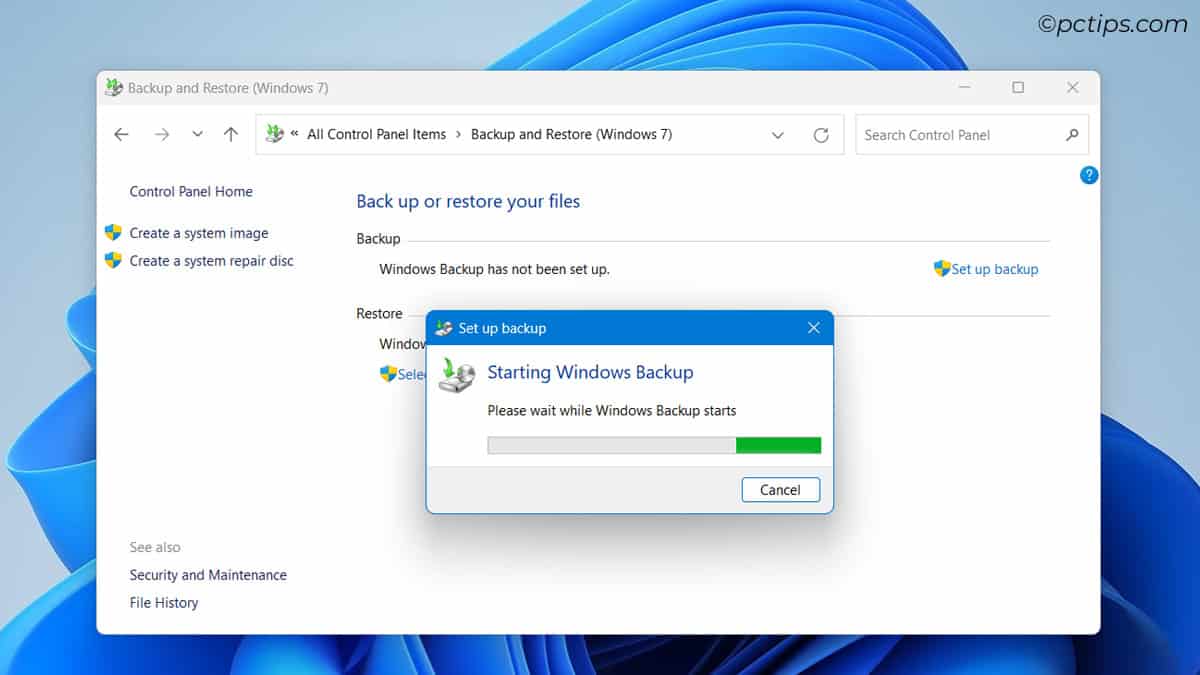Click the backup drive icon in dialog

click(x=458, y=374)
